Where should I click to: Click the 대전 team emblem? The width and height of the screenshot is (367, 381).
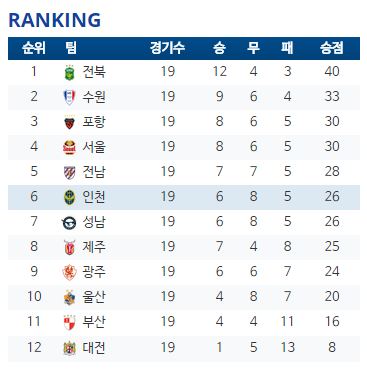point(70,348)
